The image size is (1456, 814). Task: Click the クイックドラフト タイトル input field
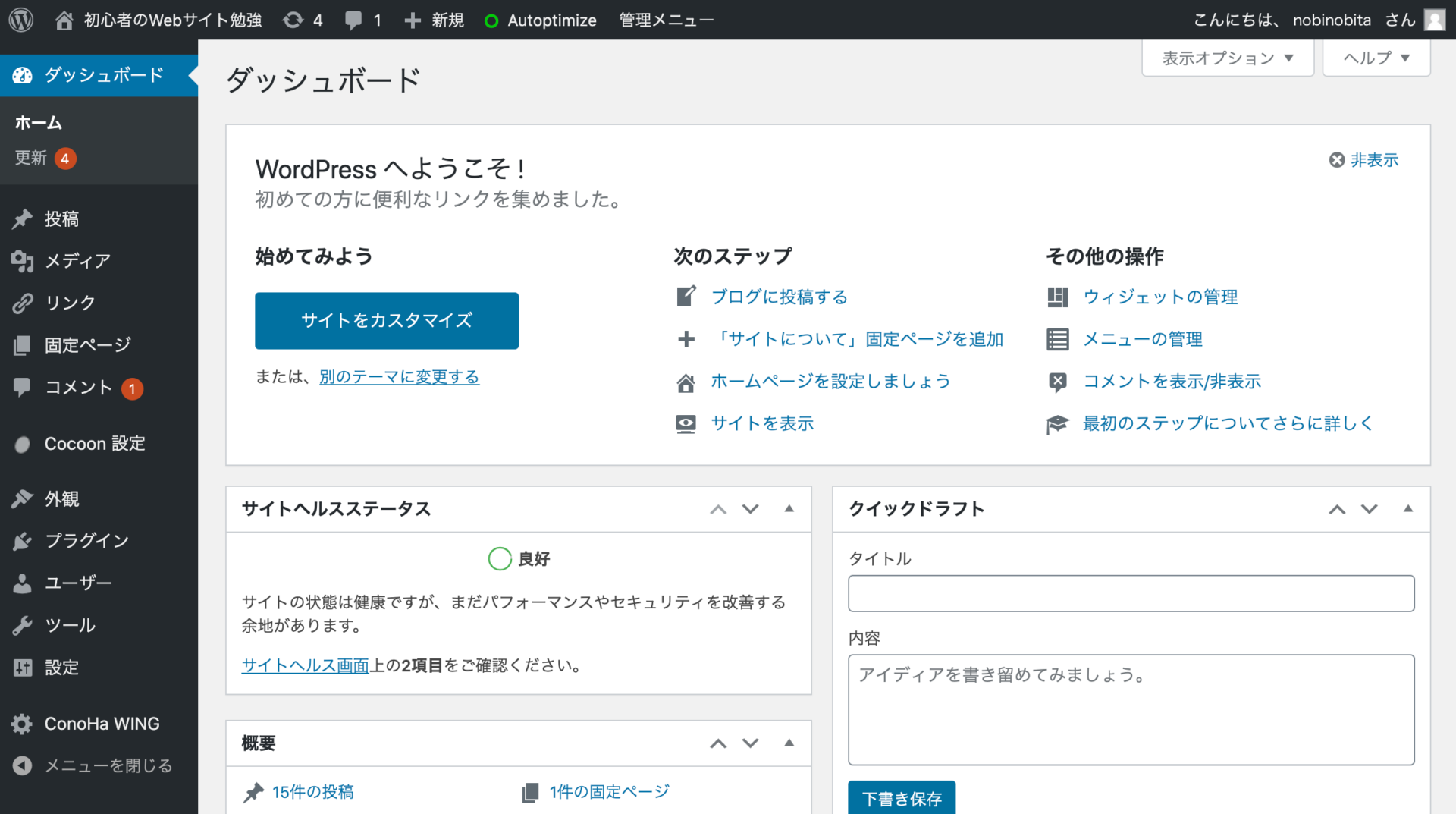1131,593
